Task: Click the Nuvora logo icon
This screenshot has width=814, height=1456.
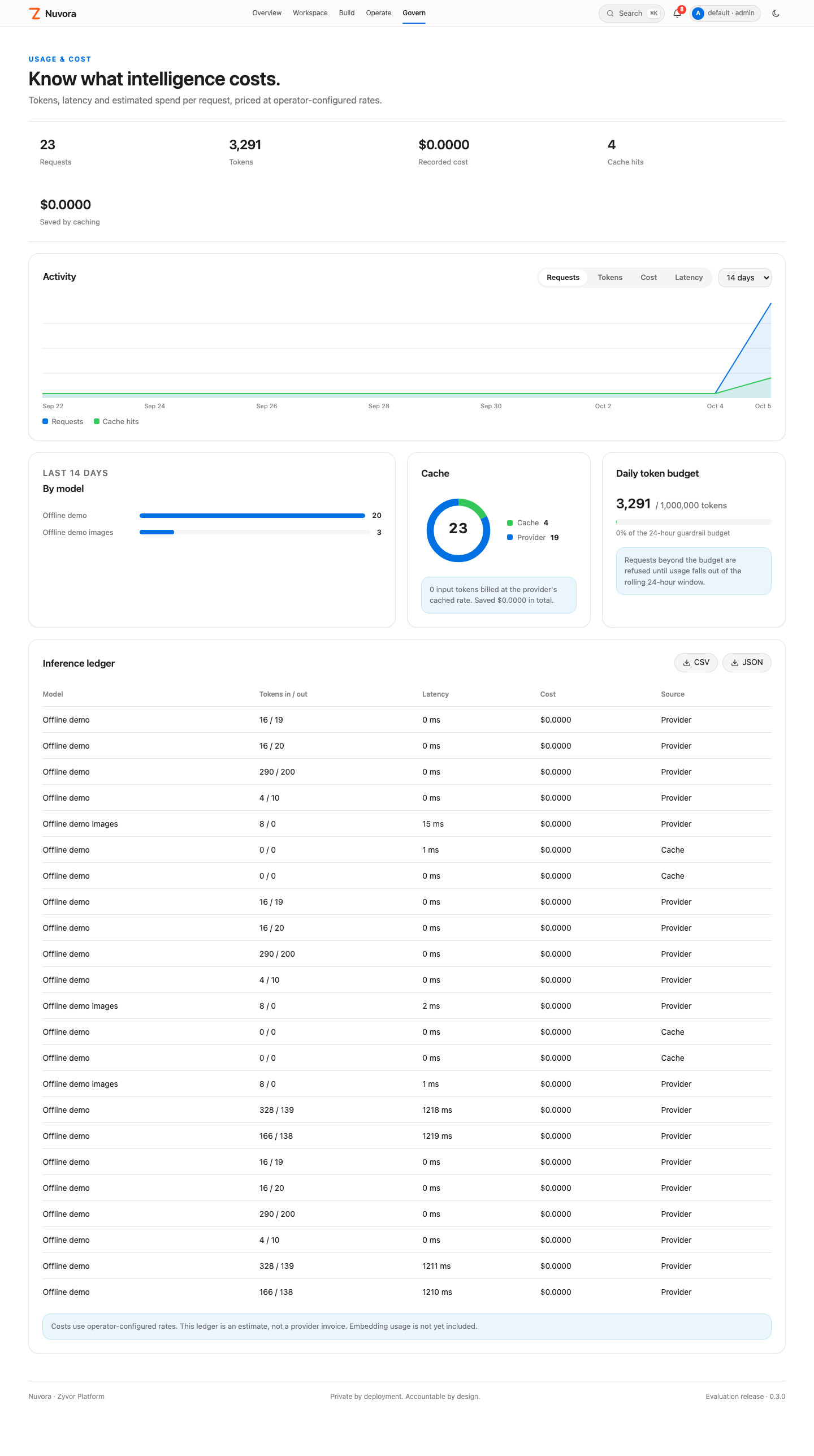Action: [35, 14]
